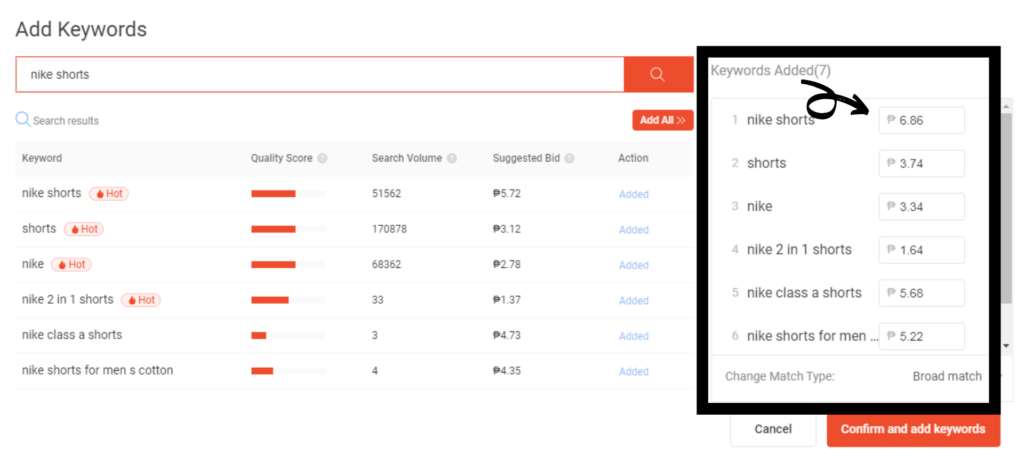Click the Hot badge beside nike 2 in 1 shorts

click(x=141, y=300)
